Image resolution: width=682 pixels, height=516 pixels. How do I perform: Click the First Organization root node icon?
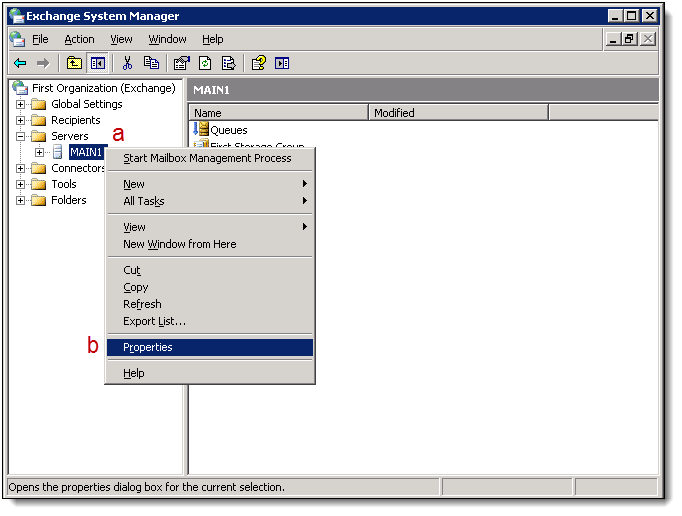tap(20, 88)
